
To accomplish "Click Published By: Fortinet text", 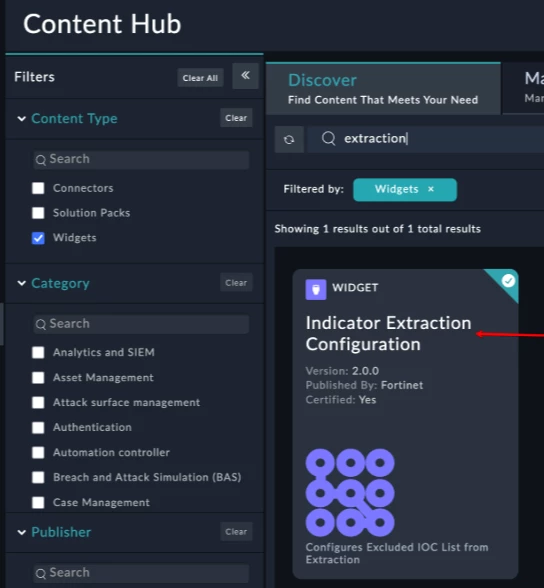I will (364, 385).
